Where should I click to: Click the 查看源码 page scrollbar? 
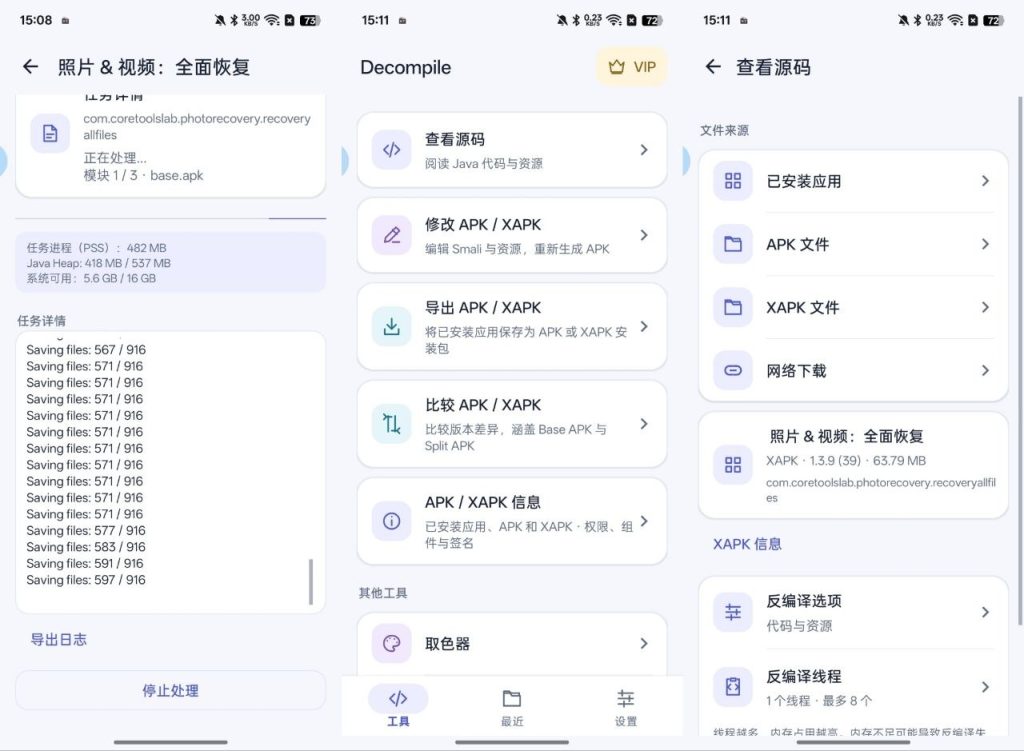(x=1020, y=360)
